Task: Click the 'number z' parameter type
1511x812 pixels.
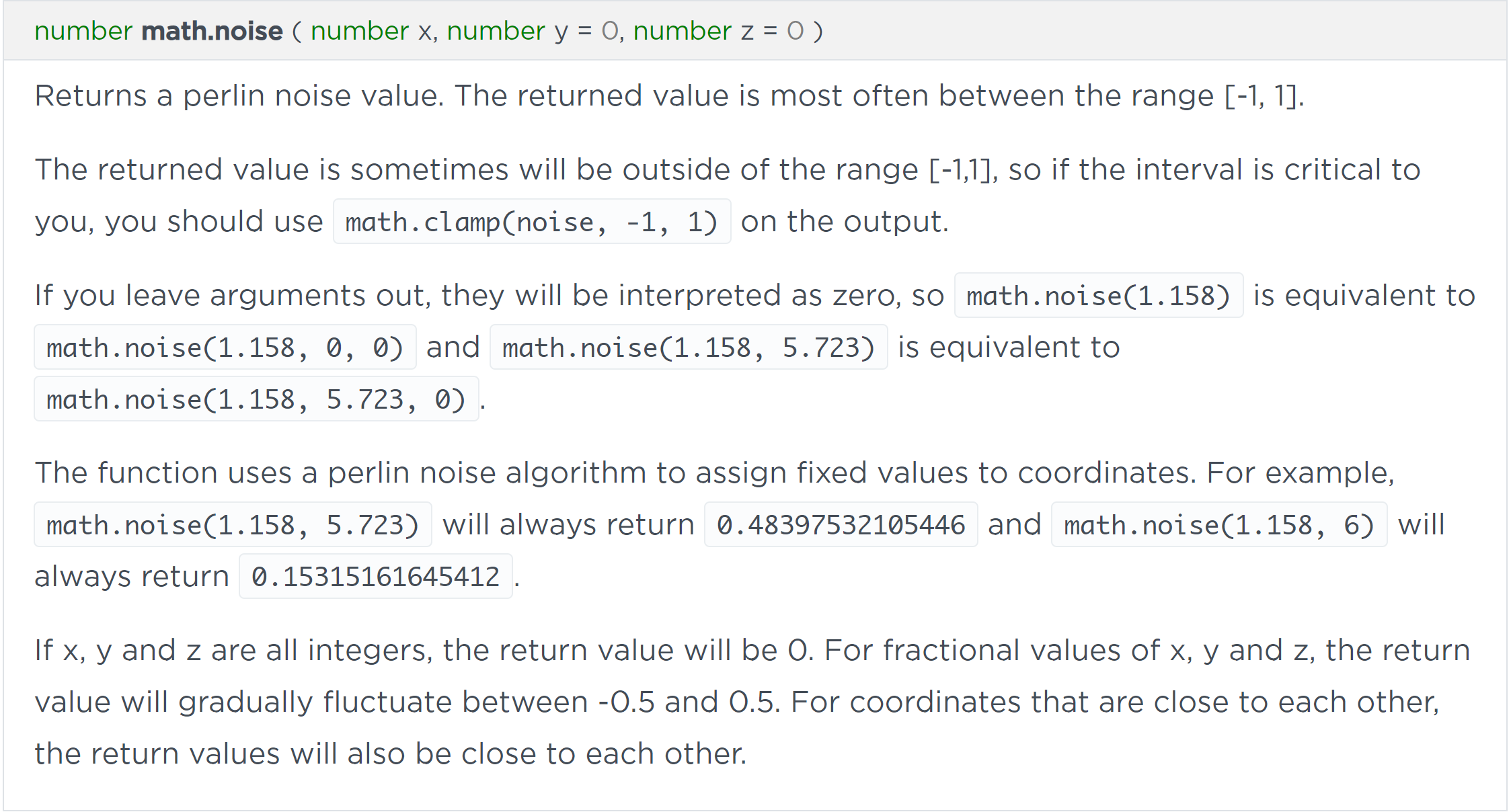Action: 682,31
